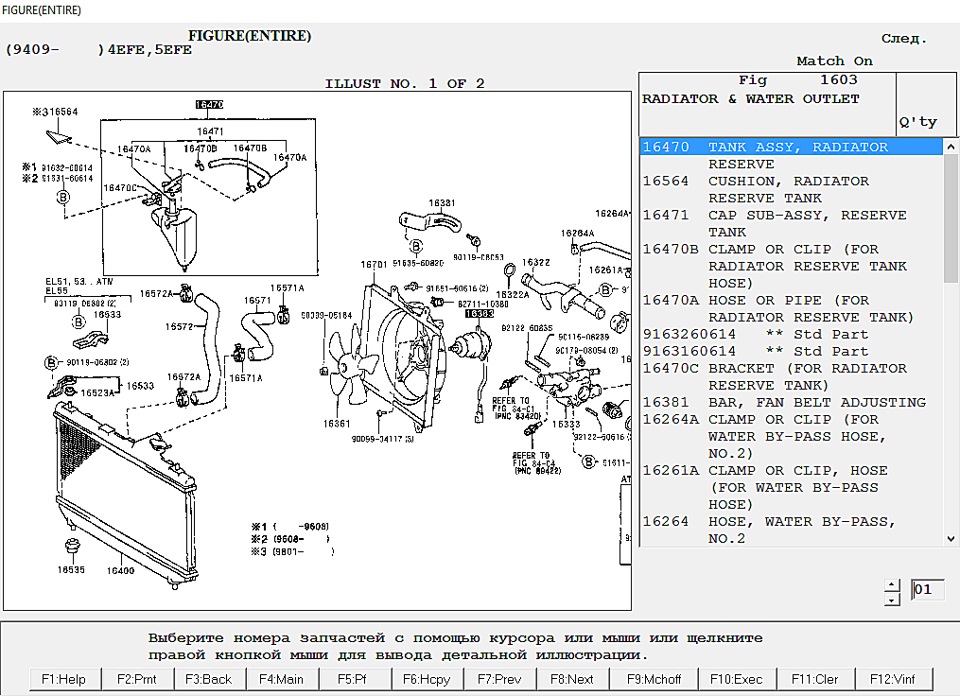
Task: Click 16470C bracket label in diagram
Action: 119,188
